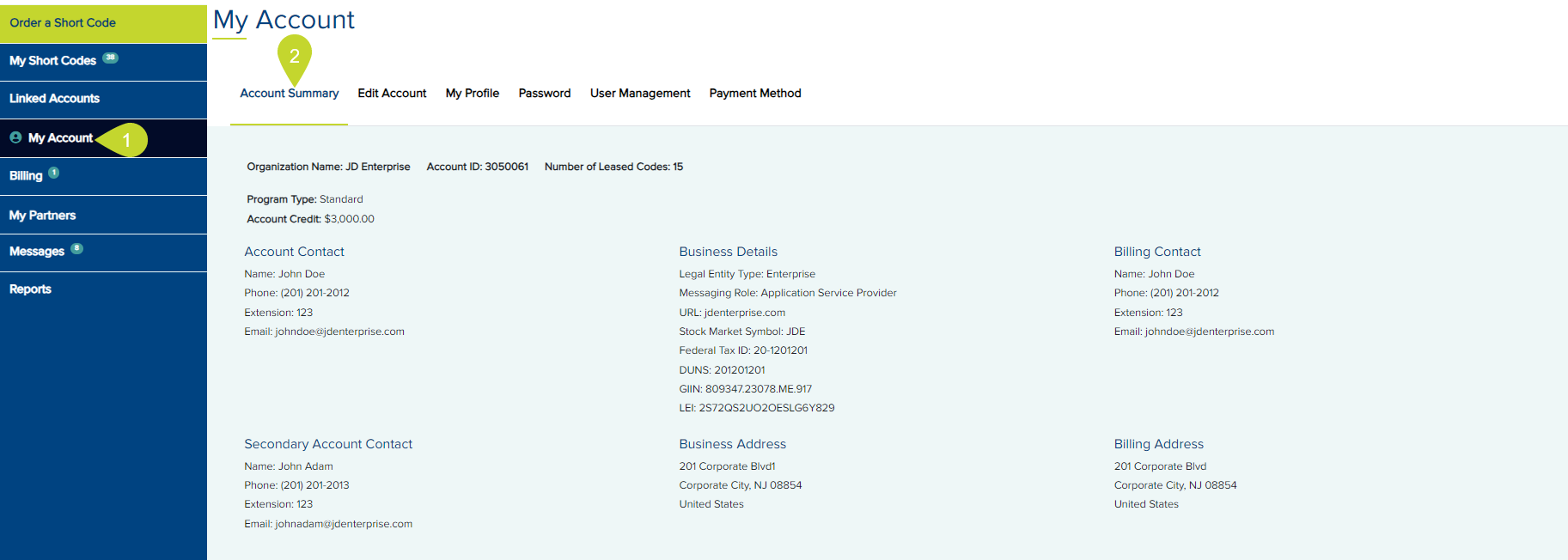
Task: Select the User Management tab
Action: click(x=639, y=94)
